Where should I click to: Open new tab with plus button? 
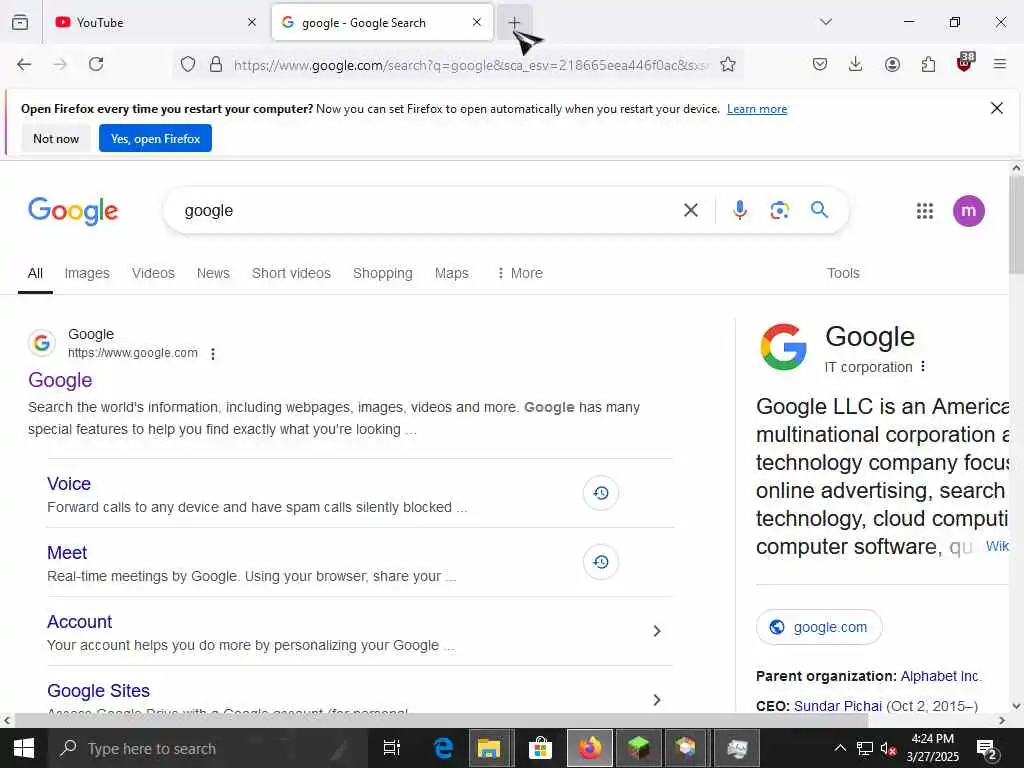(514, 22)
